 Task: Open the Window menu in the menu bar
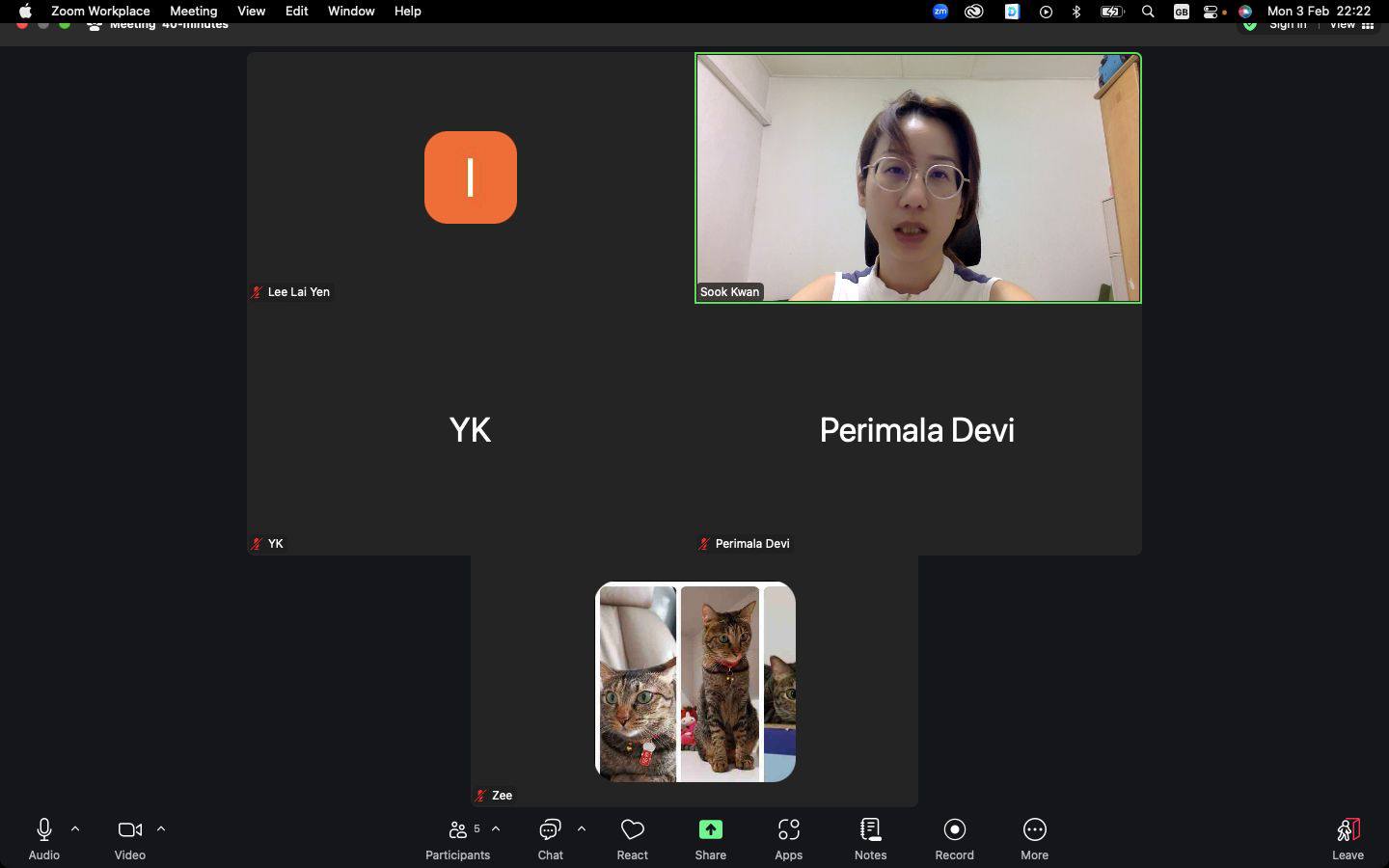coord(350,11)
